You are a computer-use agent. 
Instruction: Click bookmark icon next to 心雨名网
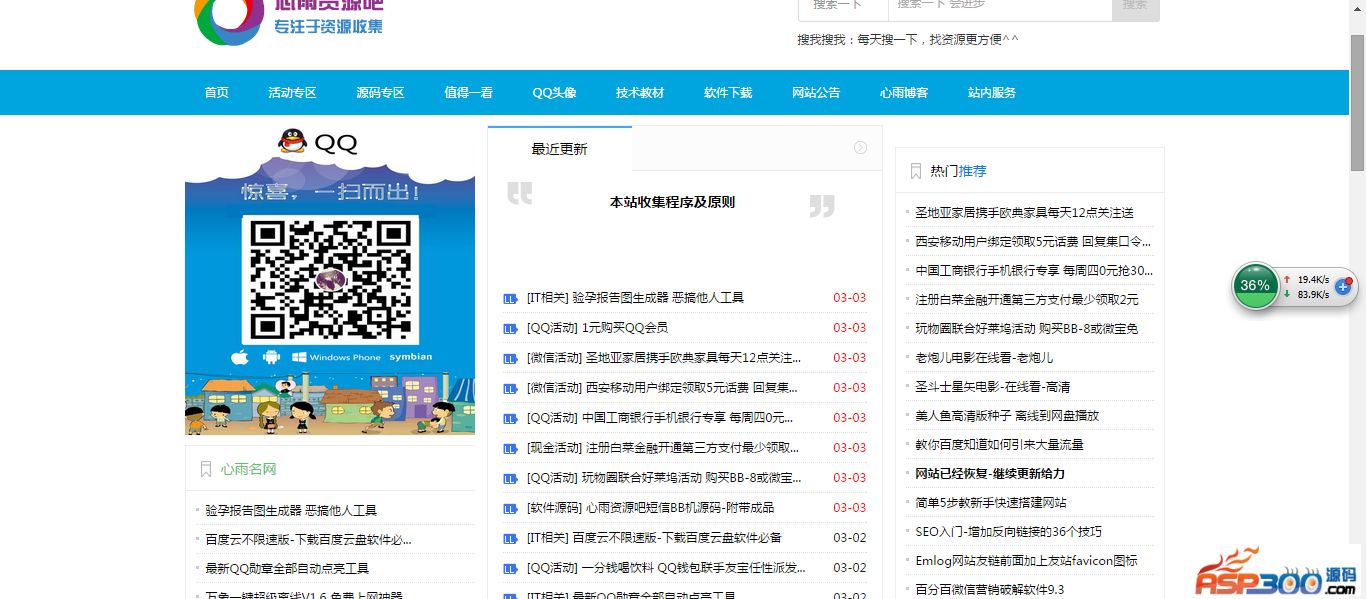(x=206, y=469)
